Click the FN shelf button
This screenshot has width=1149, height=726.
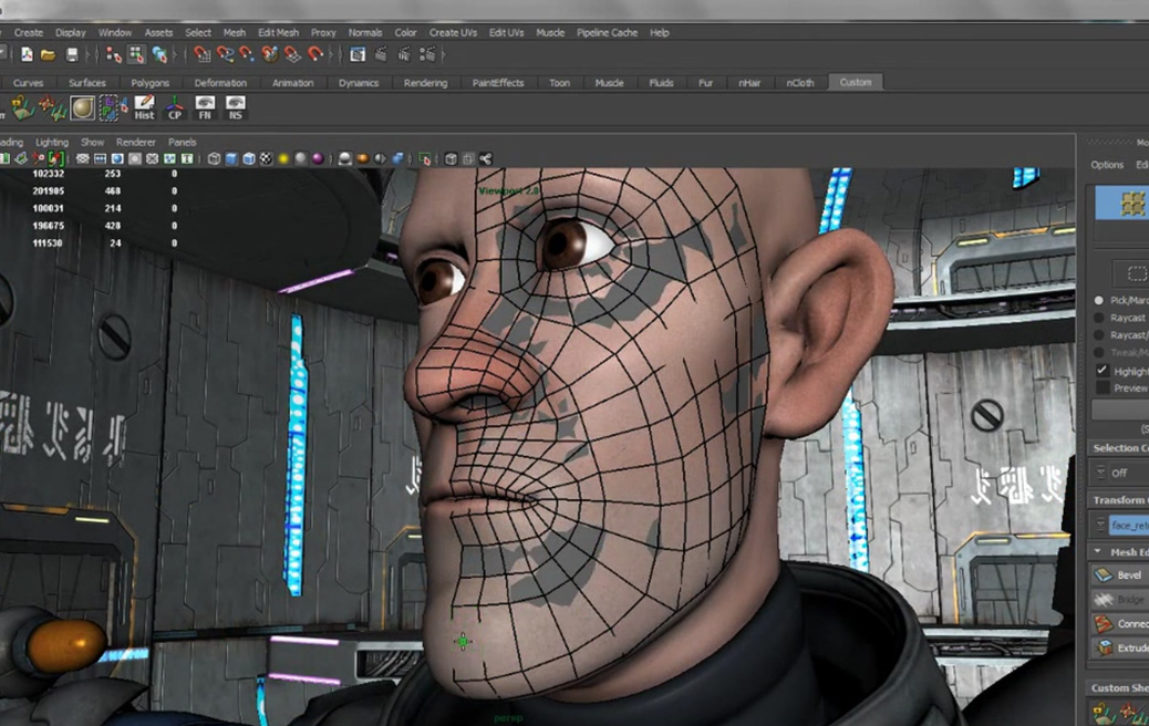(205, 108)
